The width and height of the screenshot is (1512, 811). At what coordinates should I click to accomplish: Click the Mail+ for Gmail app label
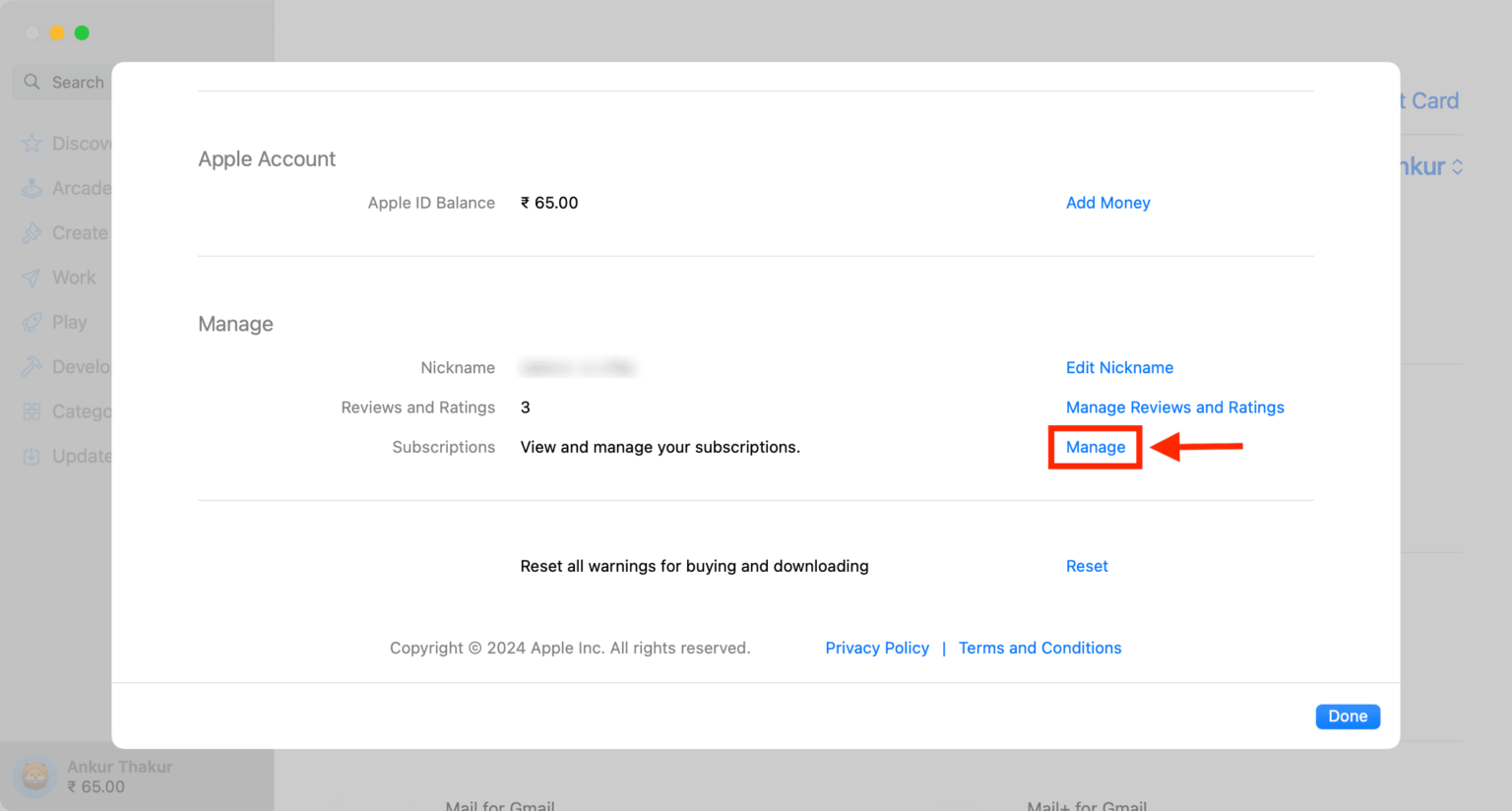(x=1087, y=805)
